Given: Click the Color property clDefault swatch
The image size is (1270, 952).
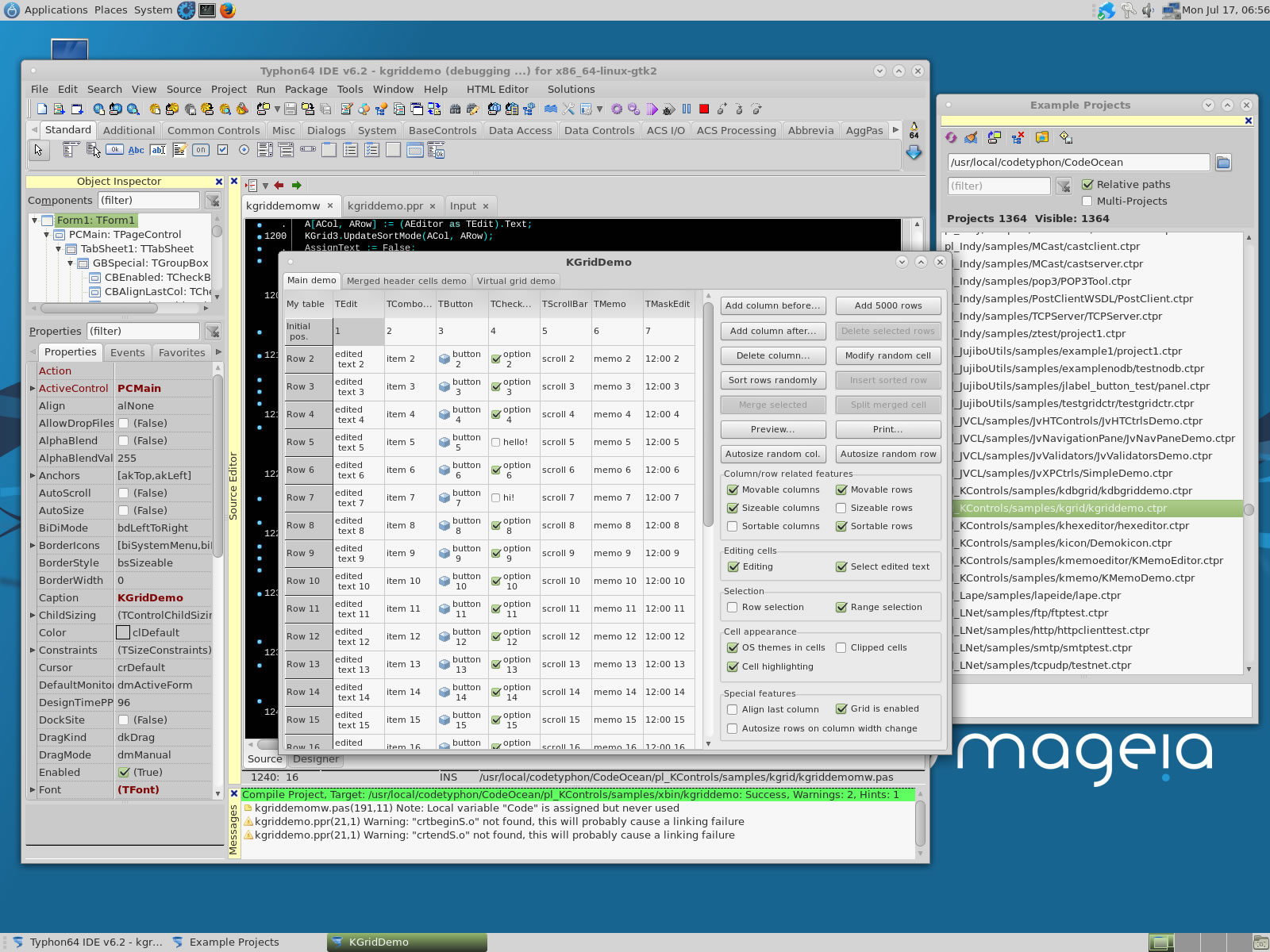Looking at the screenshot, I should (123, 633).
